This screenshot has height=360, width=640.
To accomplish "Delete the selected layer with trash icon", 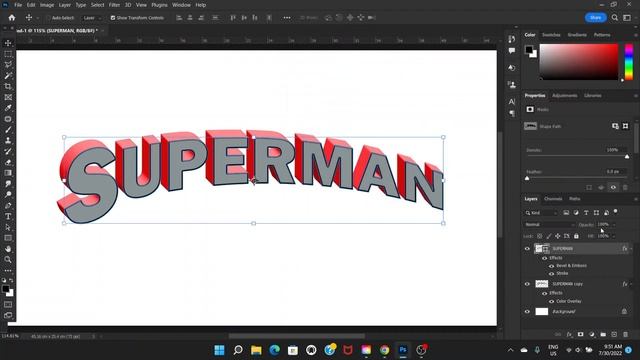I will (x=625, y=334).
